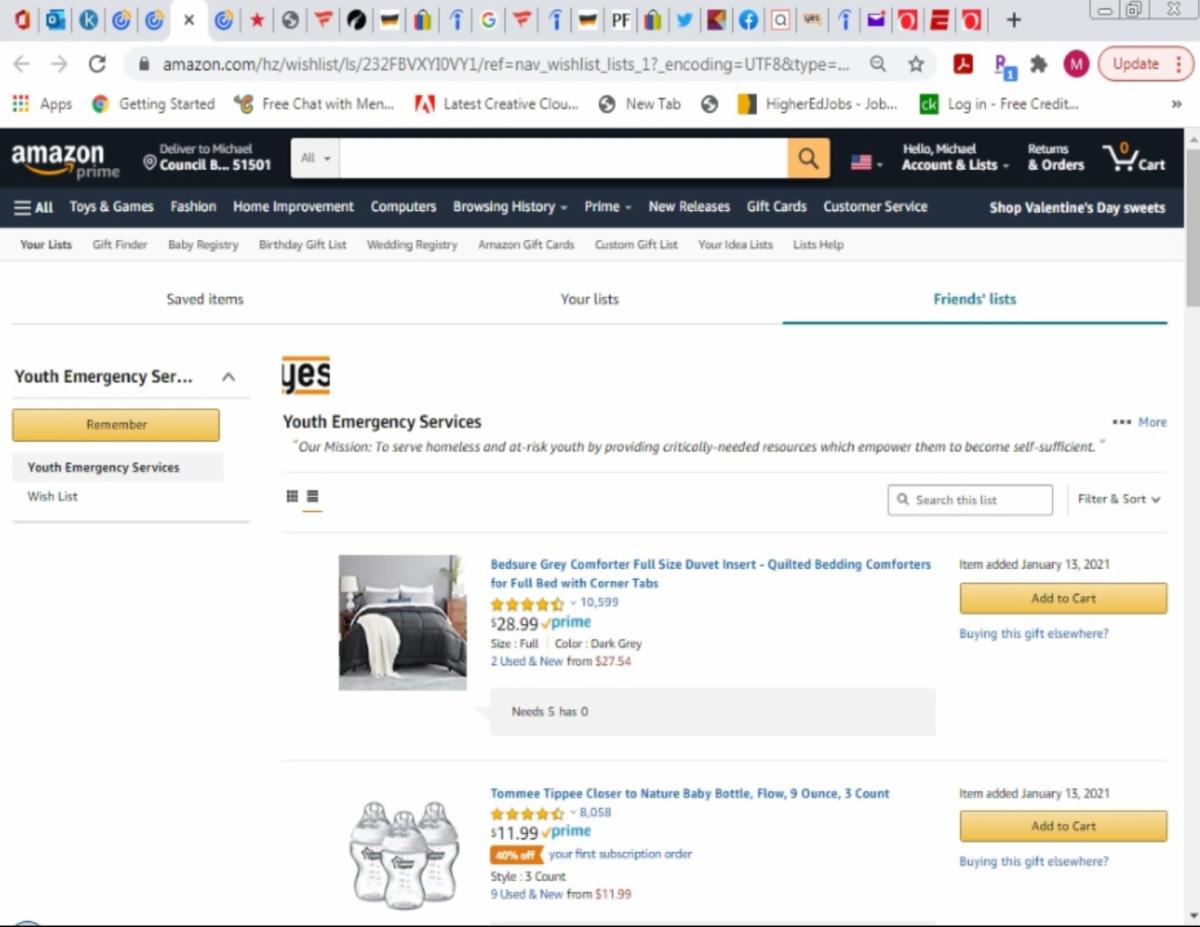The width and height of the screenshot is (1200, 927).
Task: Open the Filter & Sort dropdown
Action: click(1119, 499)
